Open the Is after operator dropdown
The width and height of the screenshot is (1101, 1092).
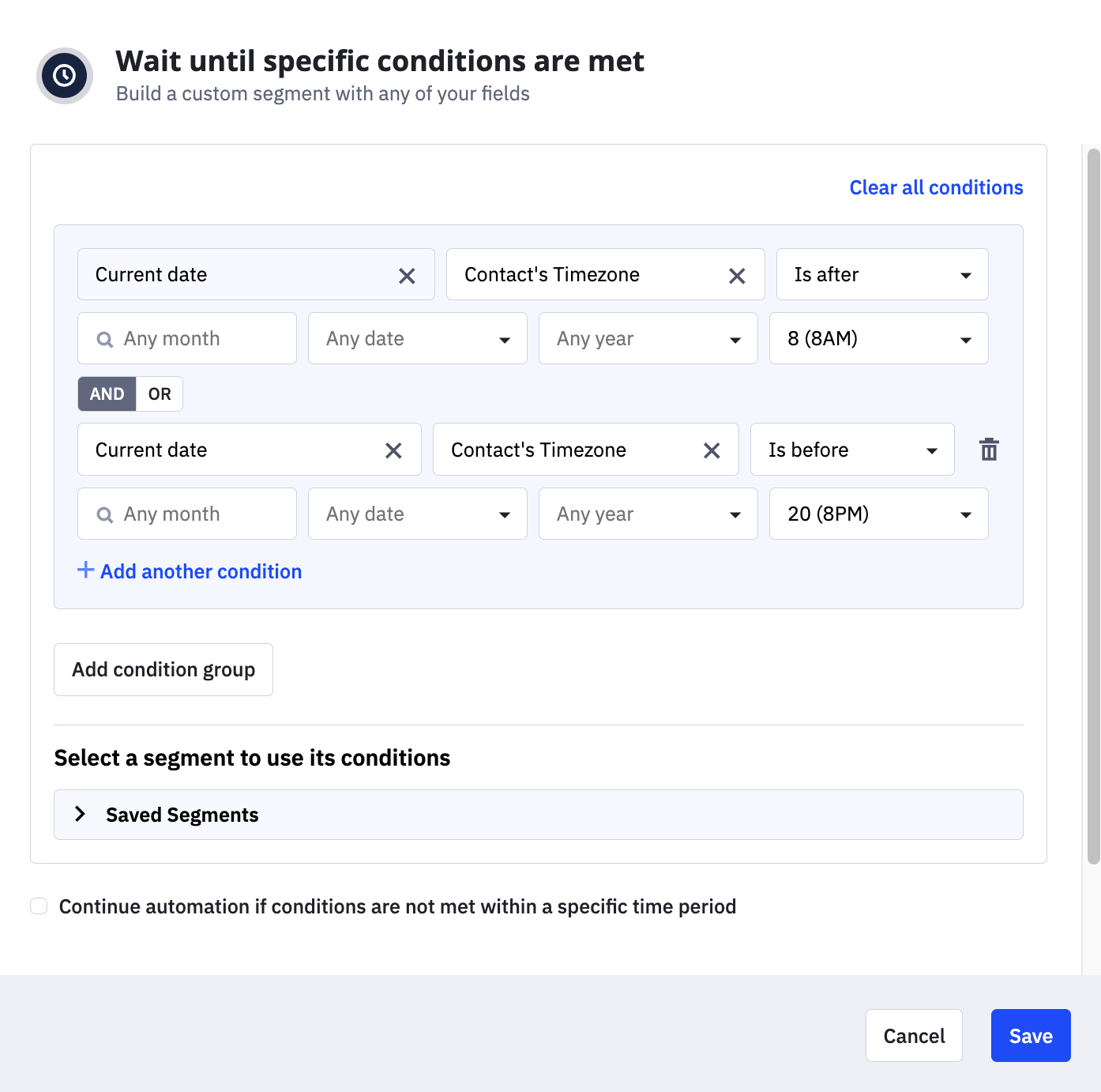882,275
